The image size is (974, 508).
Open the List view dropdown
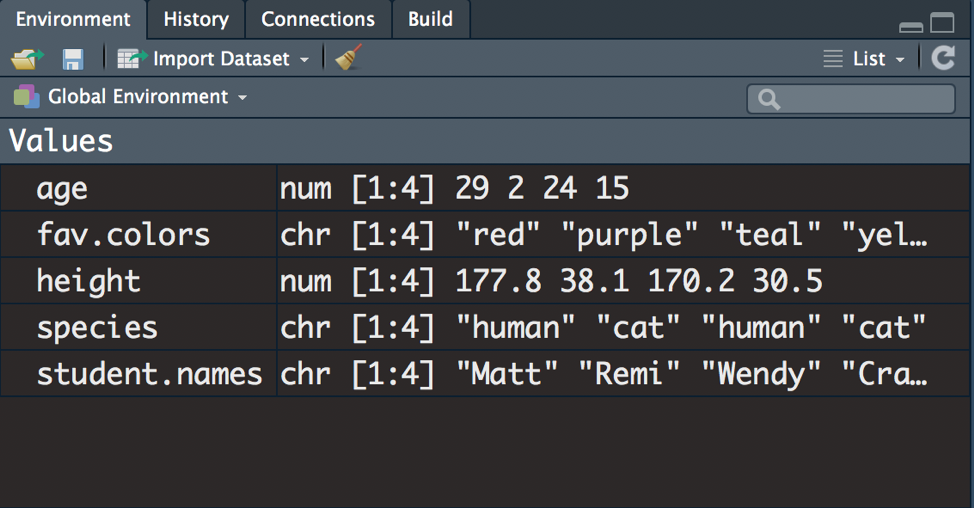864,59
